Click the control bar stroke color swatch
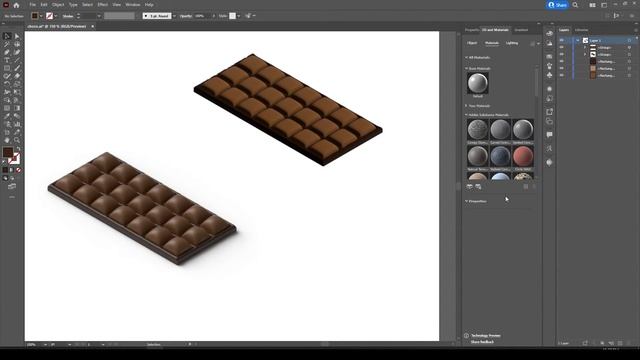Viewport: 640px width, 360px height. (x=50, y=16)
